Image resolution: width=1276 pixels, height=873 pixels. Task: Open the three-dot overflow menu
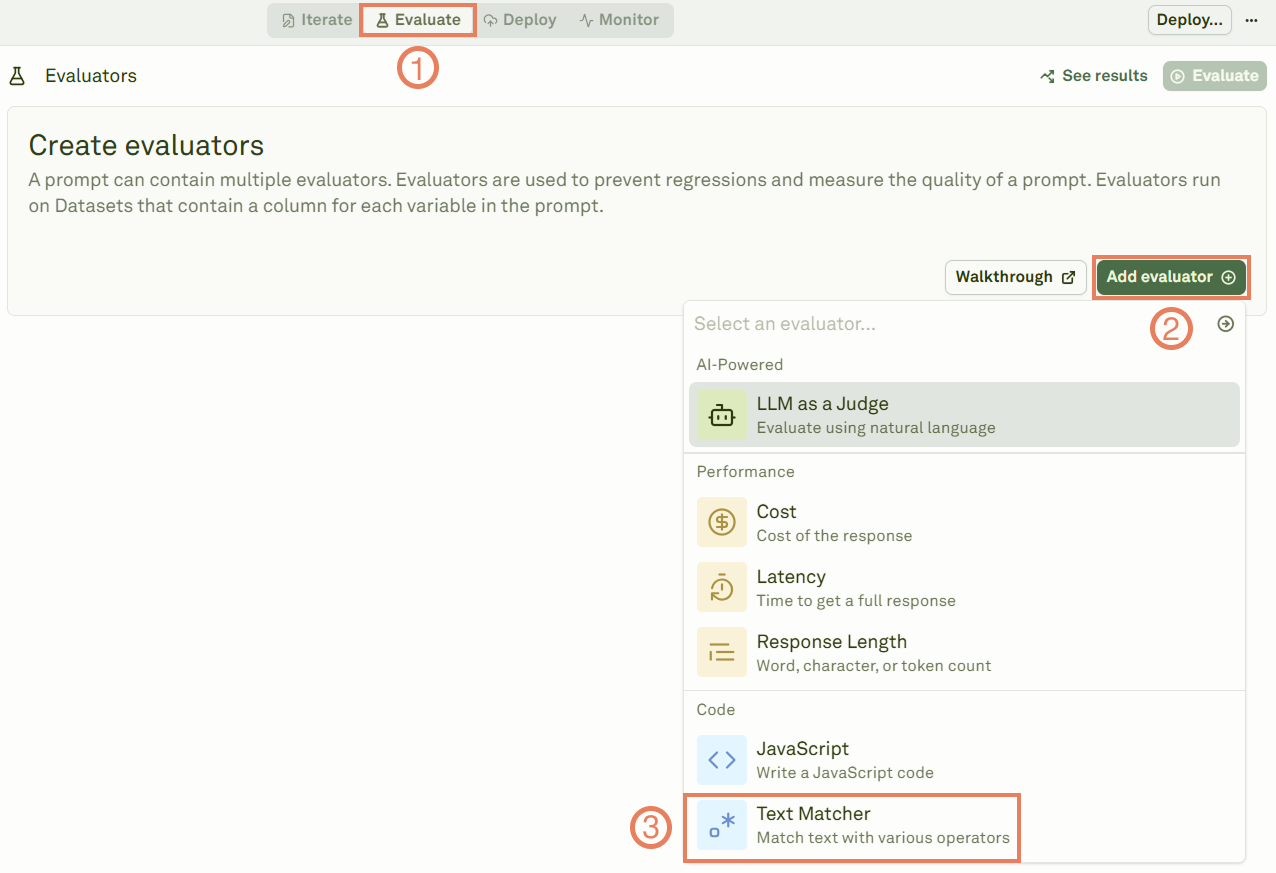coord(1251,19)
